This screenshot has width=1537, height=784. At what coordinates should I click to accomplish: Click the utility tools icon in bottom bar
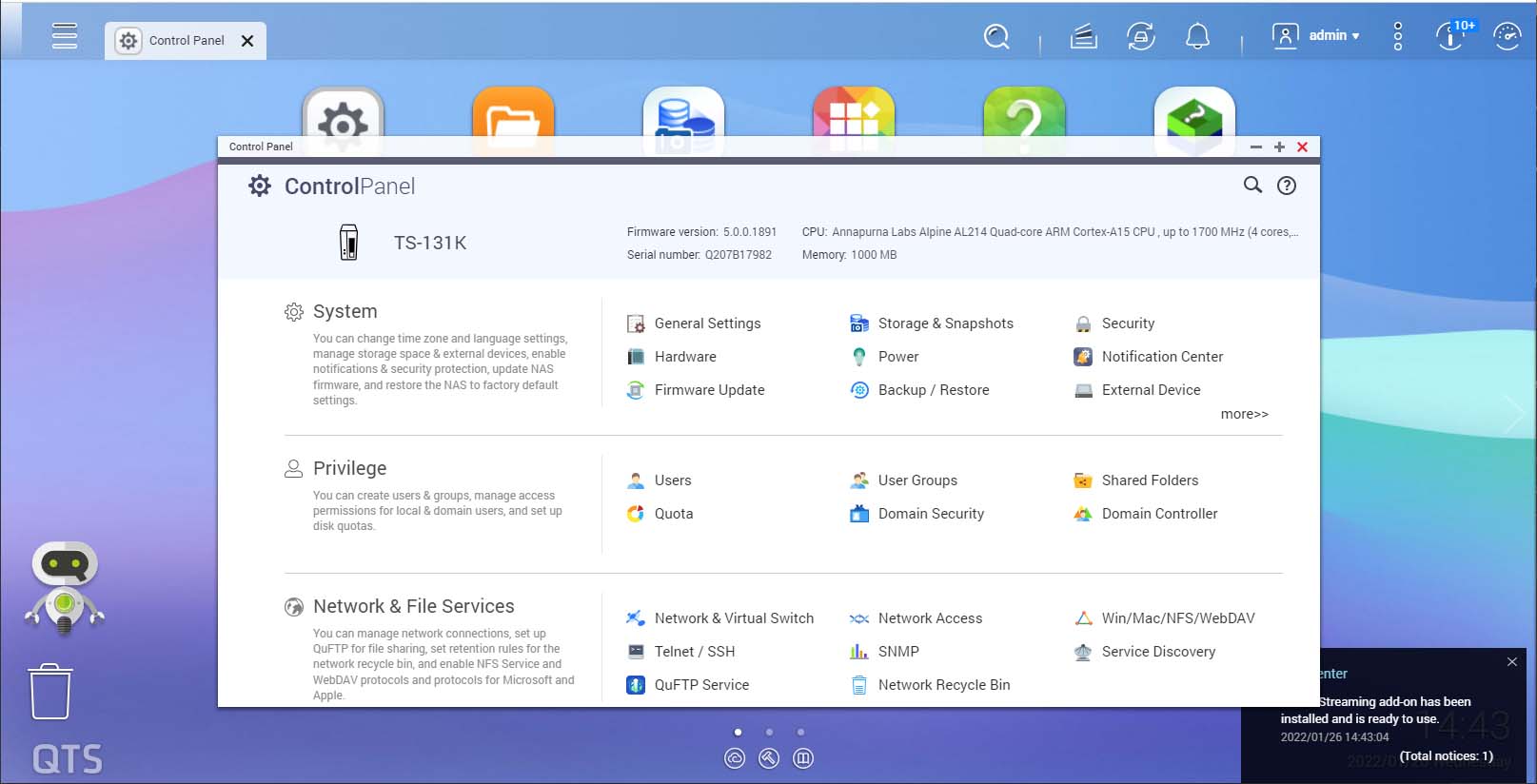click(x=769, y=758)
